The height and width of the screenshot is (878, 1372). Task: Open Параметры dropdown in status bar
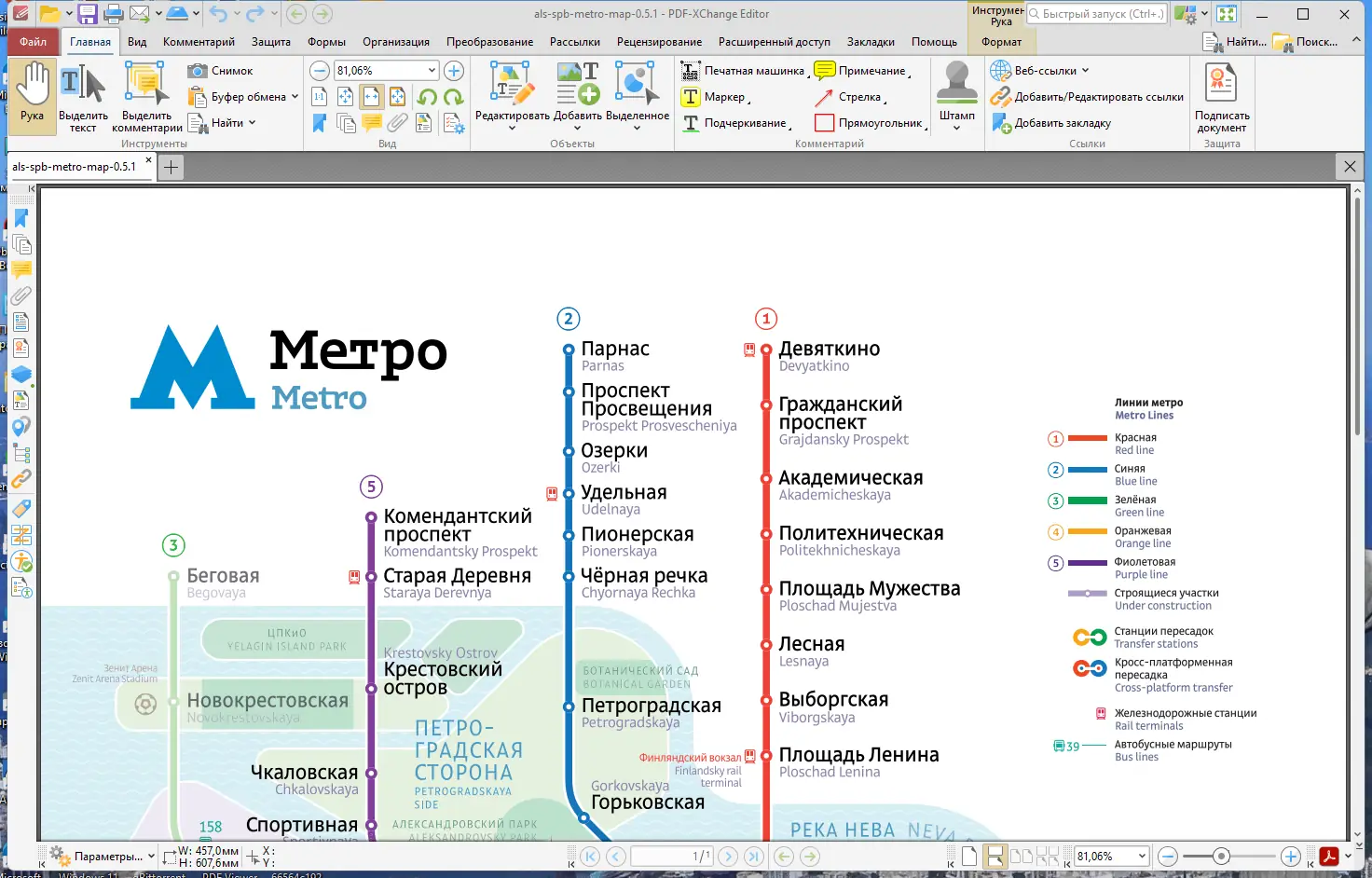point(151,856)
